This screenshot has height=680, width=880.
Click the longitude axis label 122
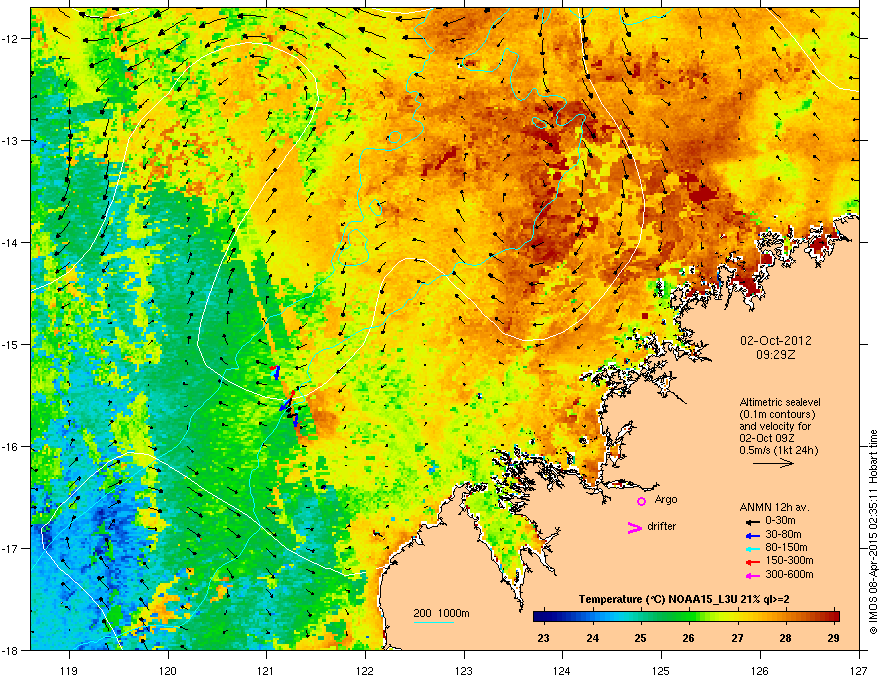(x=365, y=670)
